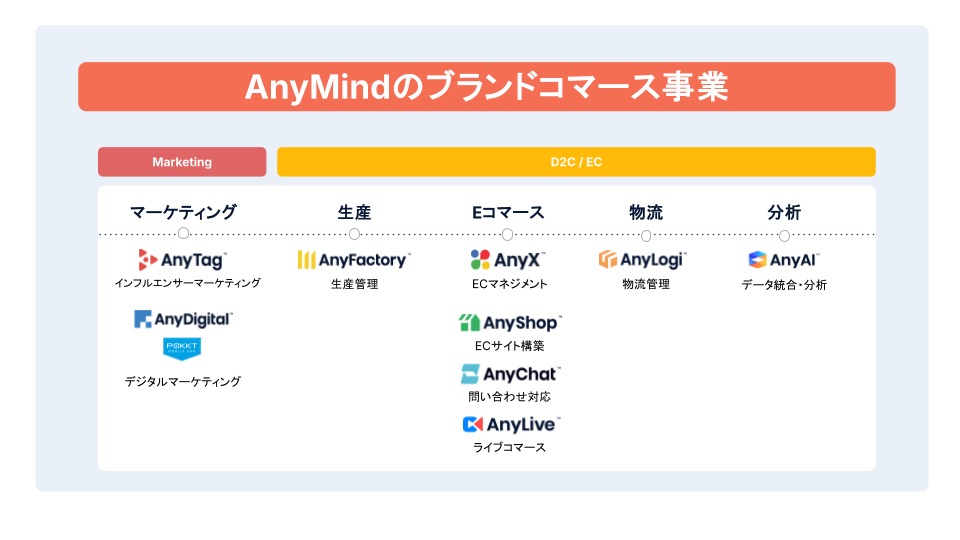The image size is (960, 540).
Task: Click the Eコマース timeline circle marker
Action: [x=507, y=234]
